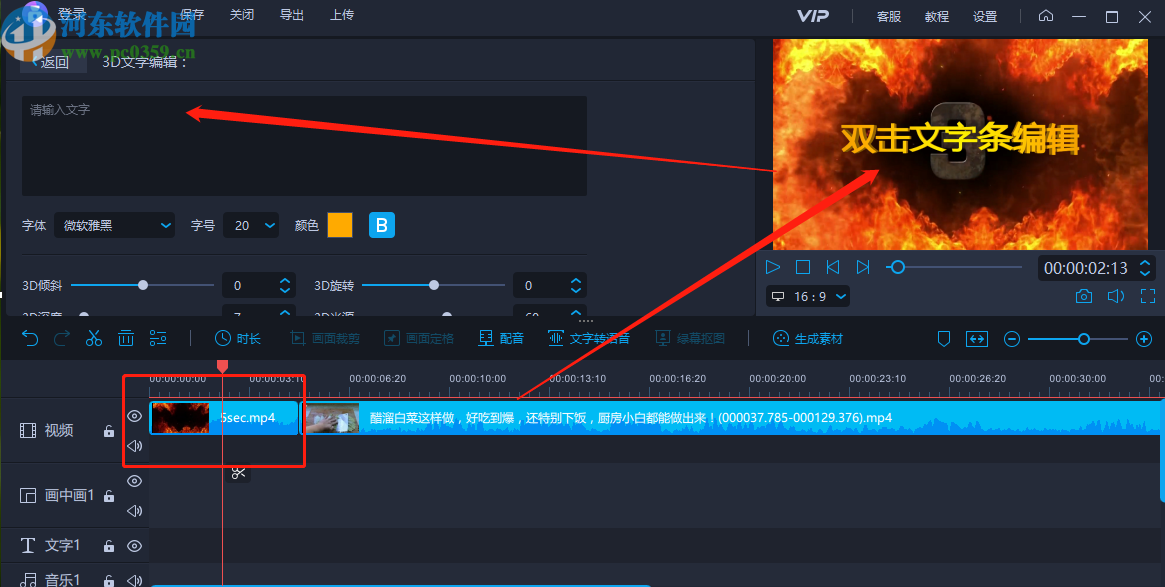Zoom out timeline with minus icon

pos(1011,339)
